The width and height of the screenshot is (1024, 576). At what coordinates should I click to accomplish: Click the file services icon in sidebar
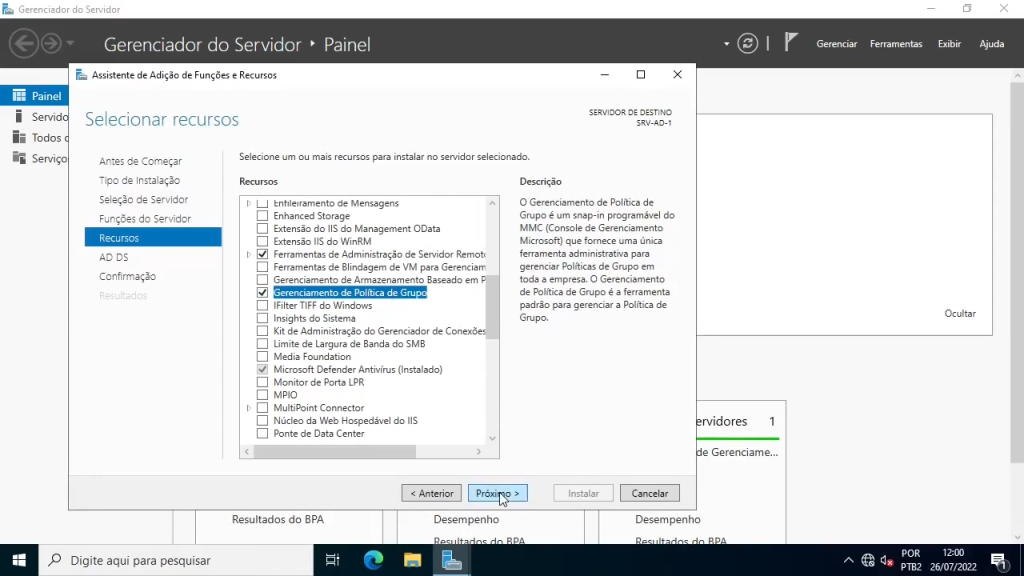click(19, 159)
